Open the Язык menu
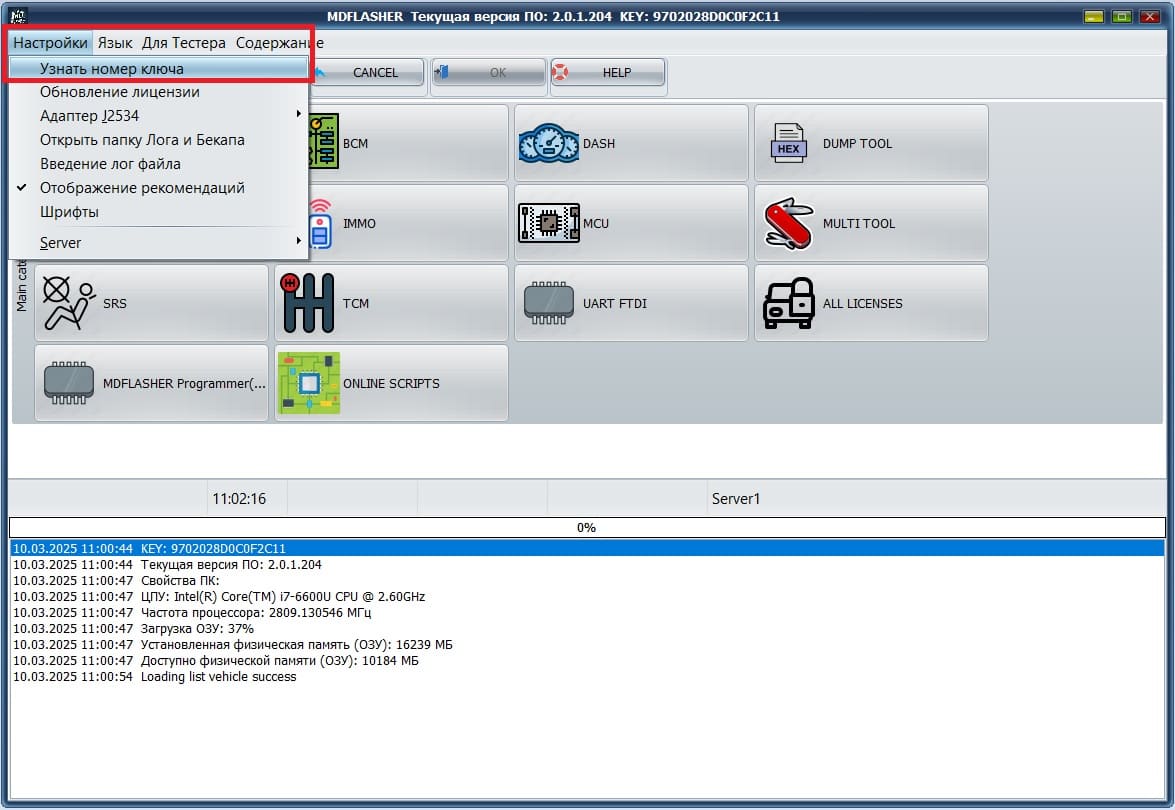 [115, 43]
